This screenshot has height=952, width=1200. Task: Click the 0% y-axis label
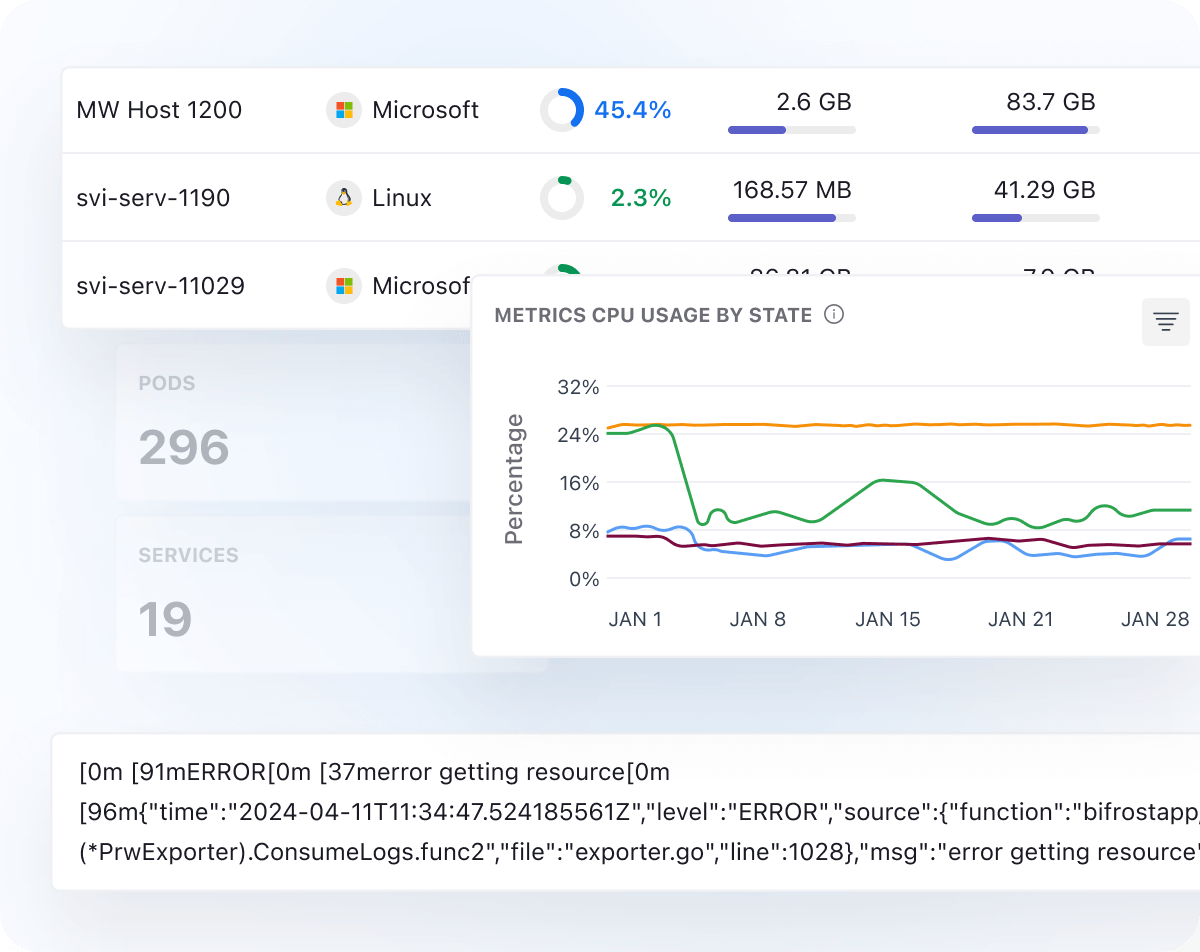pos(583,579)
